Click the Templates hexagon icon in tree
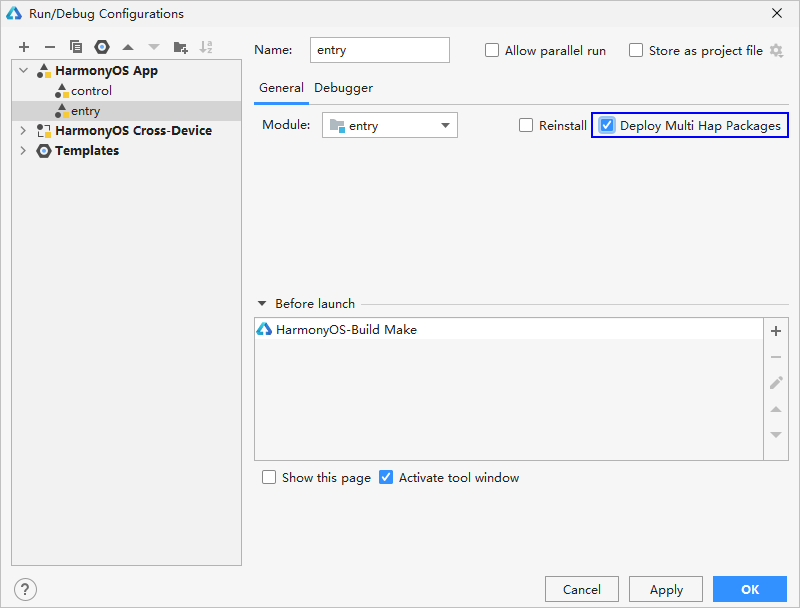The width and height of the screenshot is (800, 608). (x=44, y=151)
